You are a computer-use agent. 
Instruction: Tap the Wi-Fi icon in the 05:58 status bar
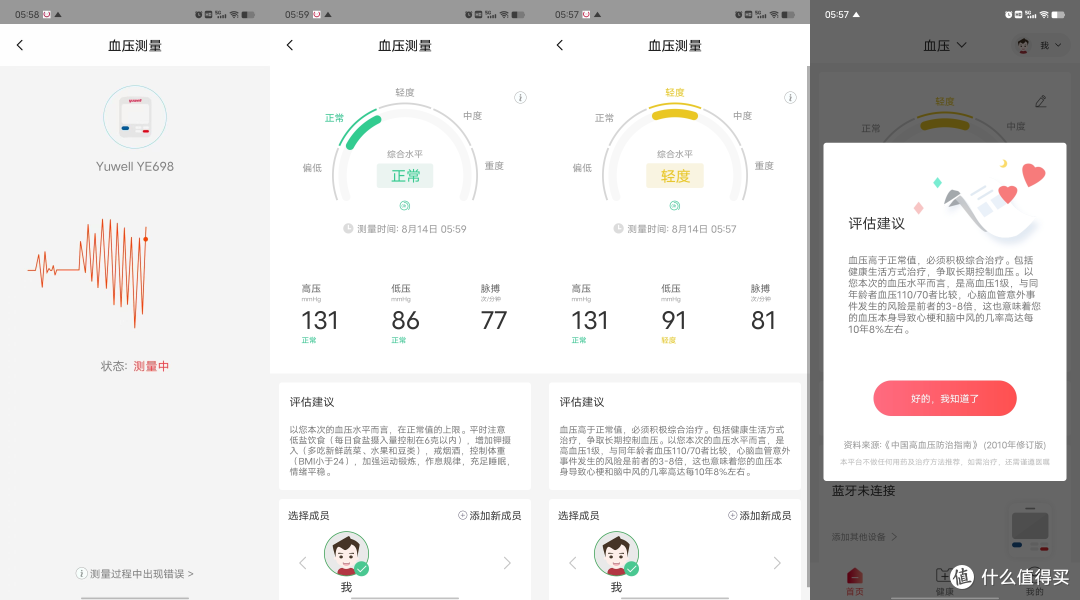[234, 14]
